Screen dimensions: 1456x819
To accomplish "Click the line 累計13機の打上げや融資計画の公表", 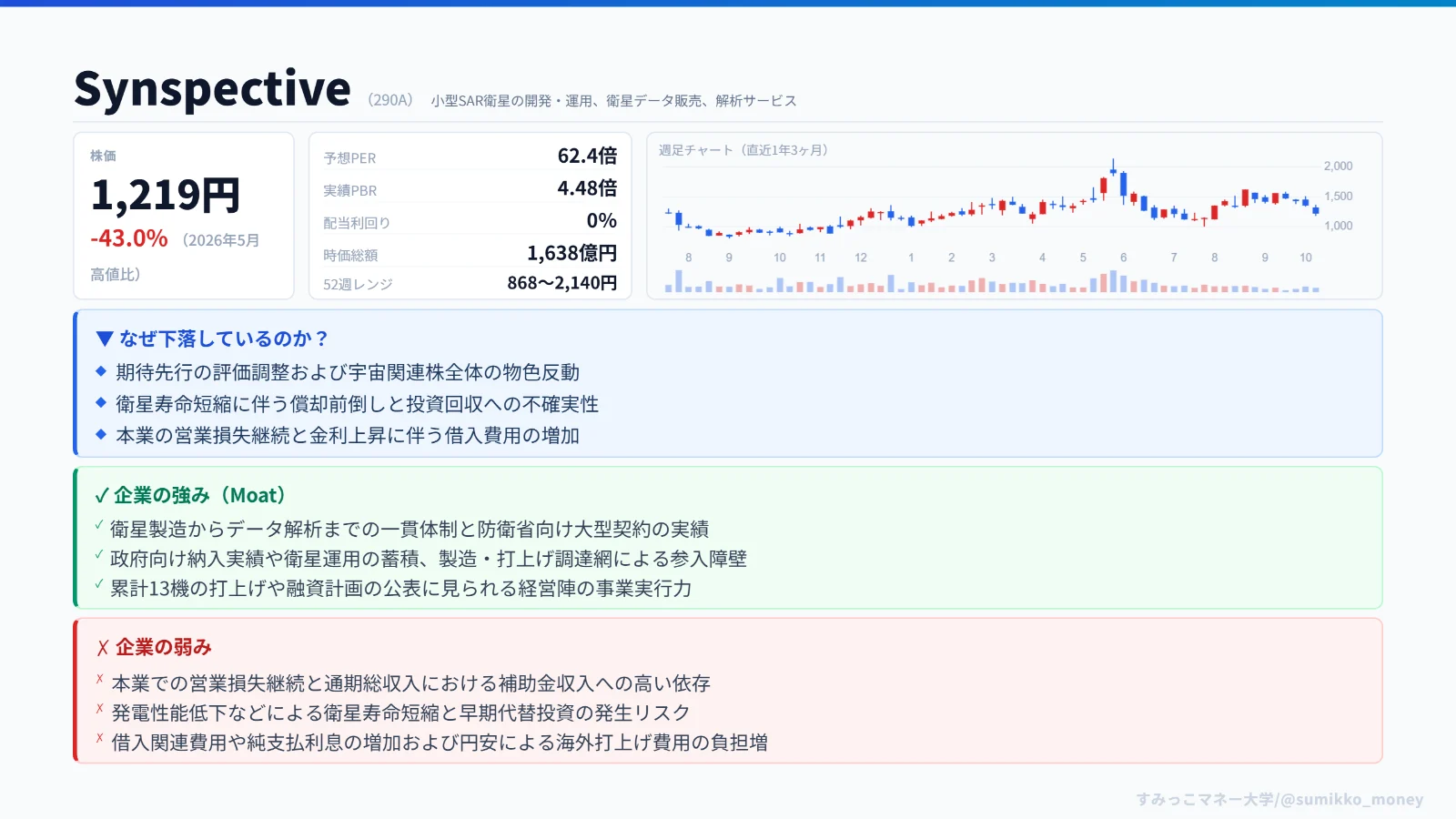I will pyautogui.click(x=401, y=589).
